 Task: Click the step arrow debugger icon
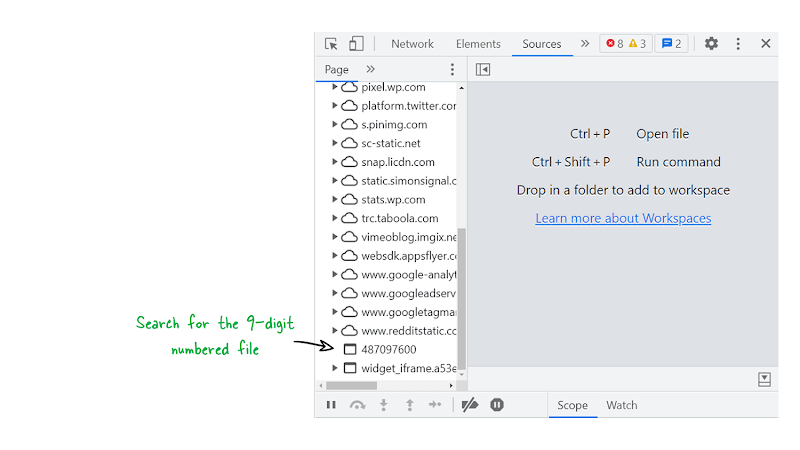[435, 405]
